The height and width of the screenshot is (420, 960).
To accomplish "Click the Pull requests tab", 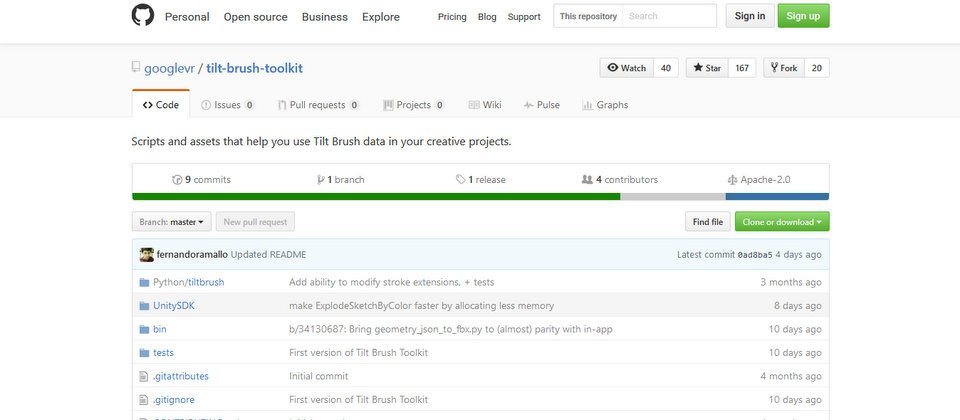I will [x=318, y=105].
